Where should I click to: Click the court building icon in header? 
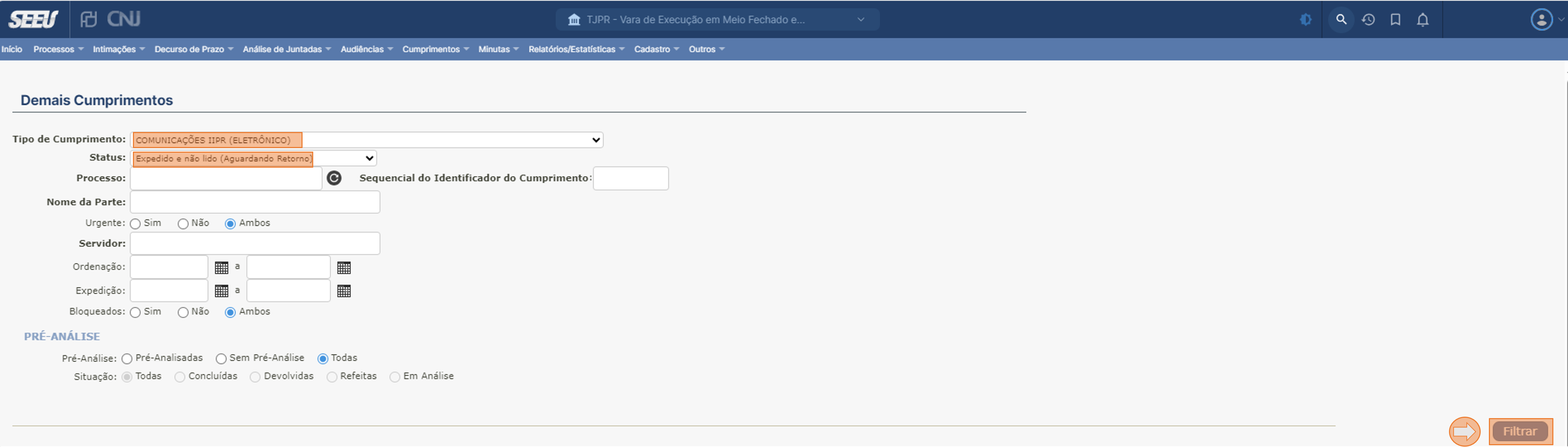coord(573,20)
